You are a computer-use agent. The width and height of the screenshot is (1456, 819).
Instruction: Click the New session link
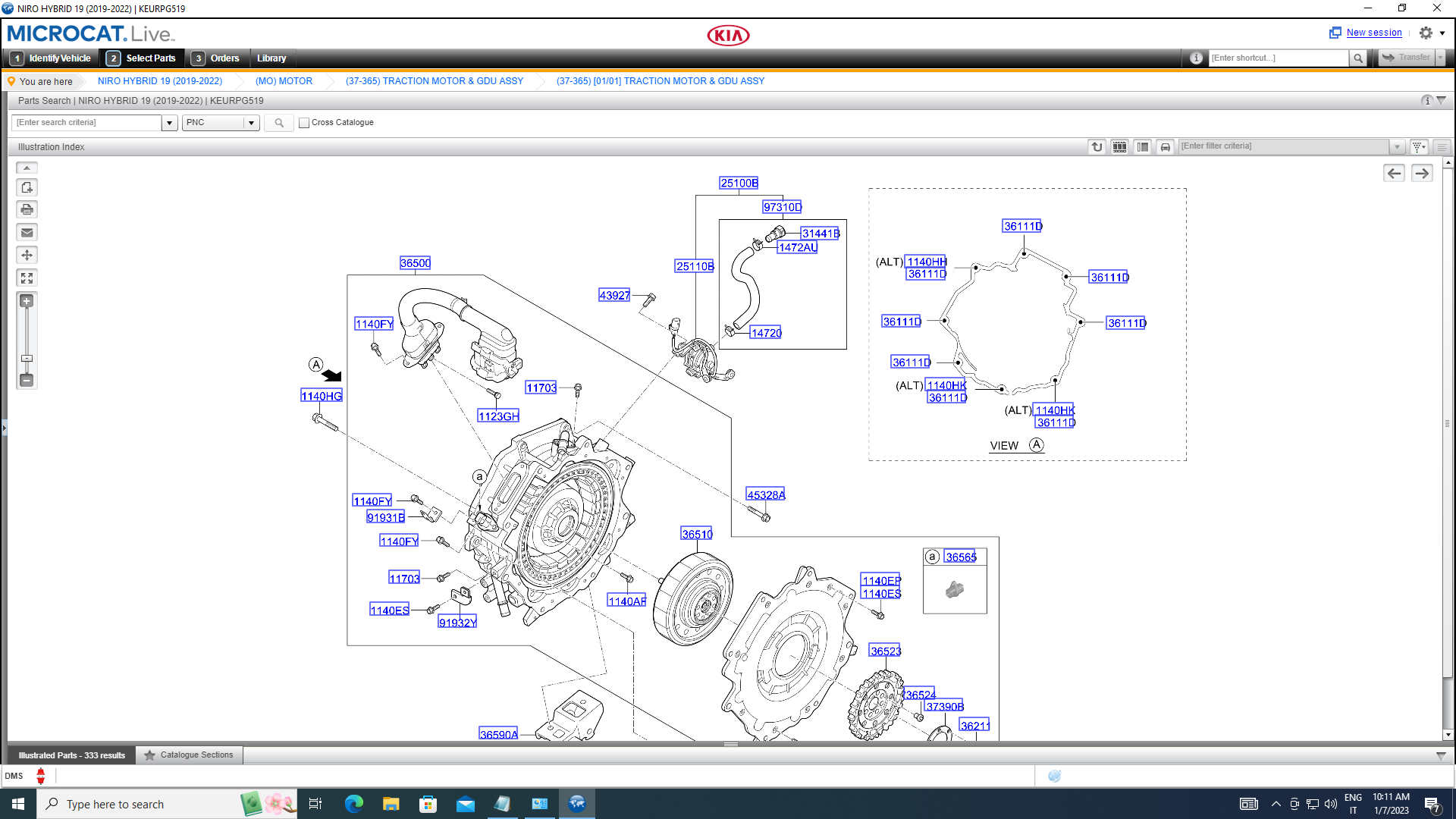(x=1374, y=33)
